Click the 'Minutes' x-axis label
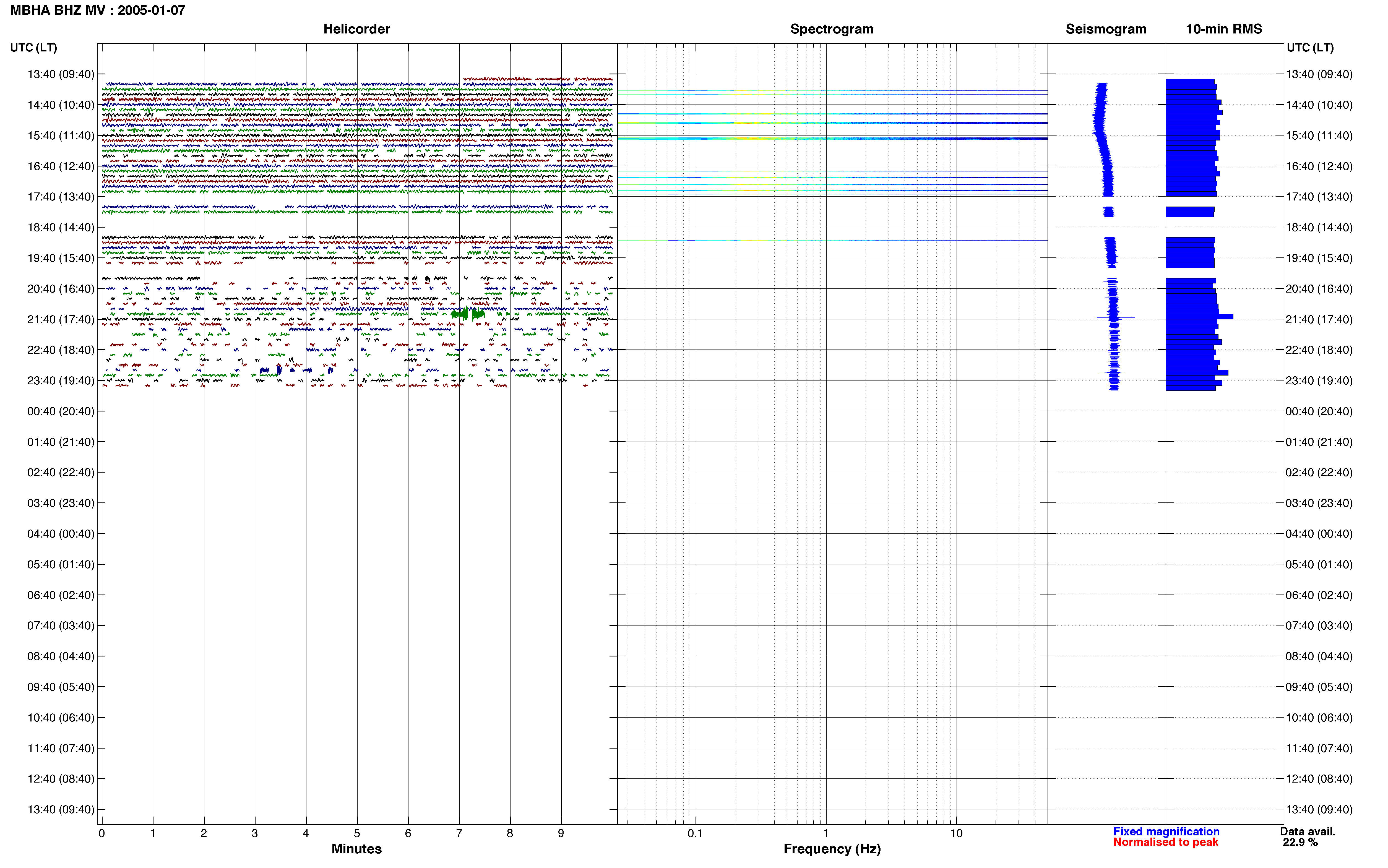 point(356,848)
